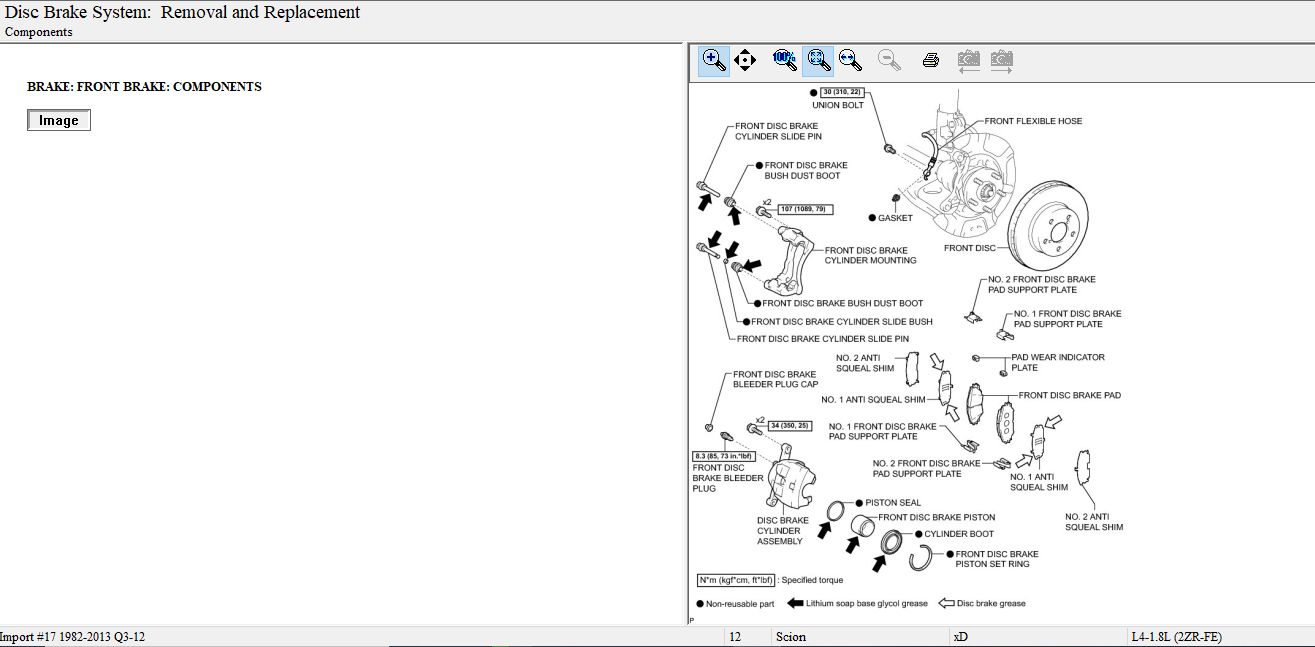Click torque value 8.3 (85, 73 in.*lbf)
The image size is (1315, 647).
[x=723, y=456]
